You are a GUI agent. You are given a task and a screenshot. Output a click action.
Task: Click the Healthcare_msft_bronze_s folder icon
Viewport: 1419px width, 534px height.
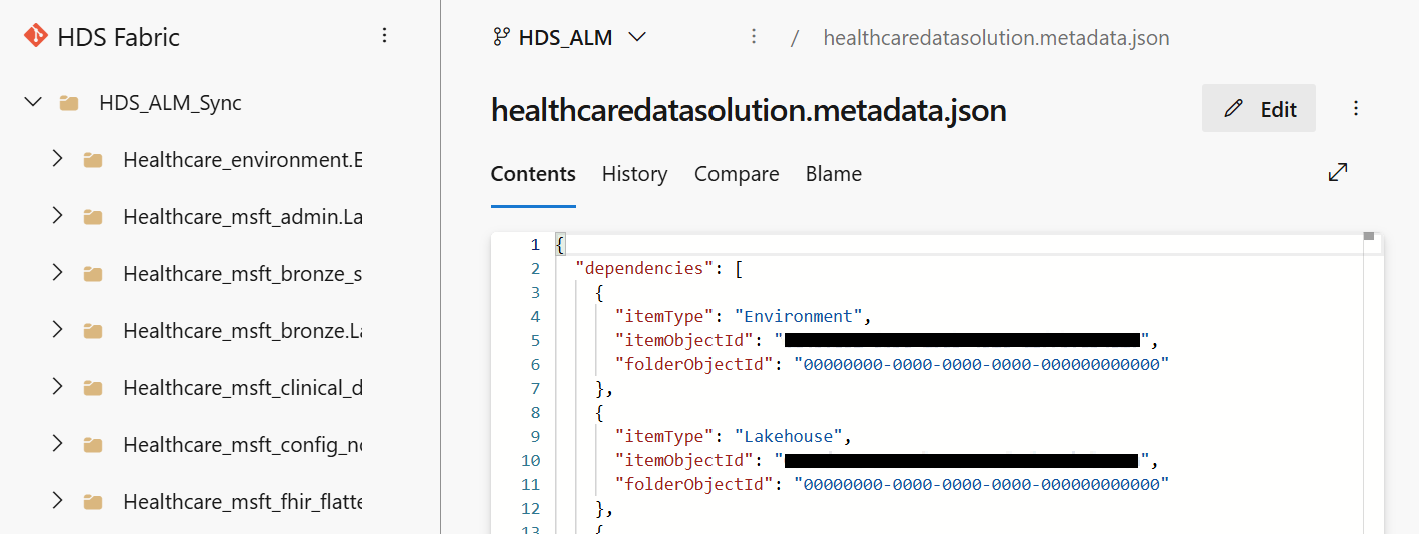[x=93, y=273]
